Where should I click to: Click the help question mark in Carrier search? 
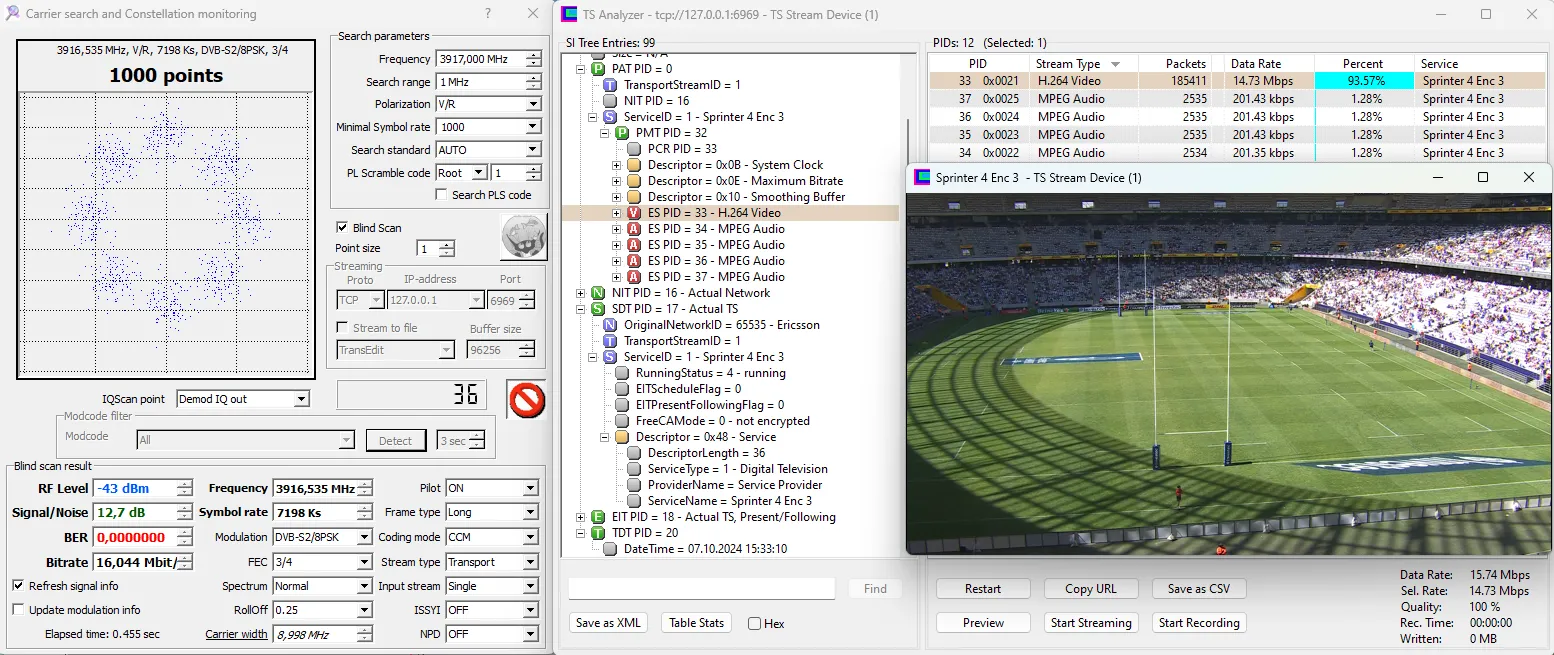pyautogui.click(x=487, y=14)
